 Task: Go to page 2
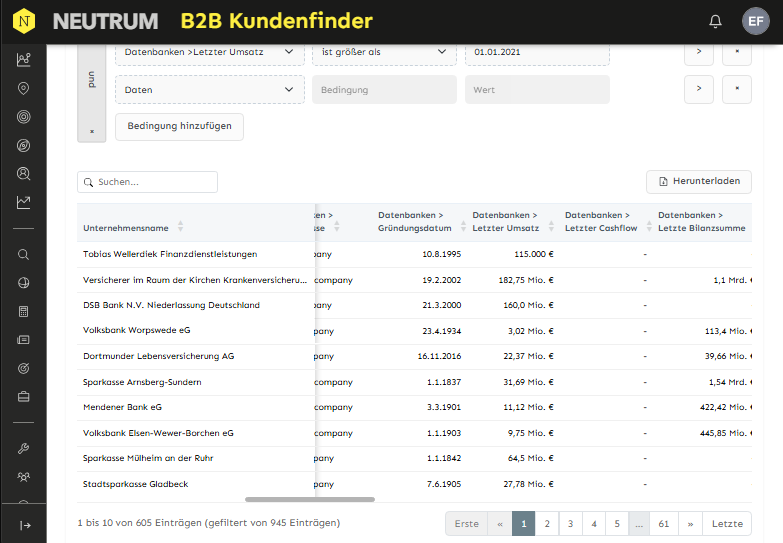[x=547, y=524]
